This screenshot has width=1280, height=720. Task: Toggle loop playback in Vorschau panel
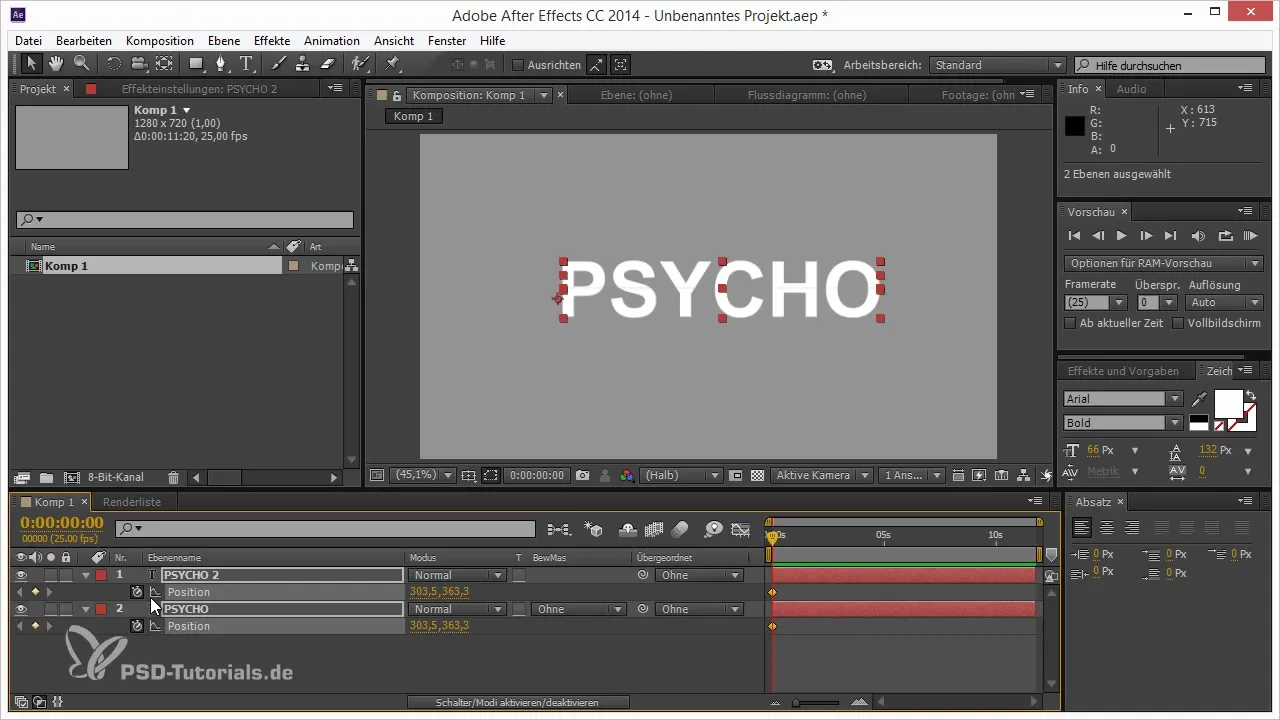pyautogui.click(x=1225, y=236)
